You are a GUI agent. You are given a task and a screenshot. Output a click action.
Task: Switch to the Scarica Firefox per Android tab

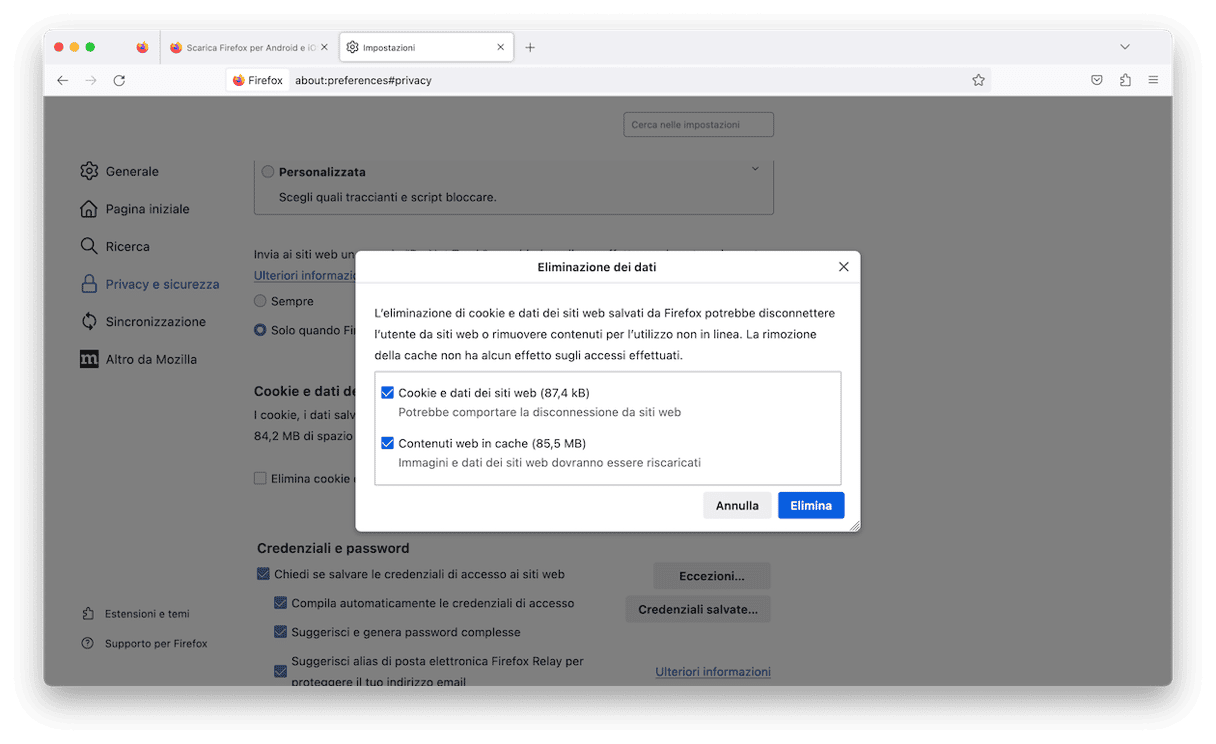248,47
